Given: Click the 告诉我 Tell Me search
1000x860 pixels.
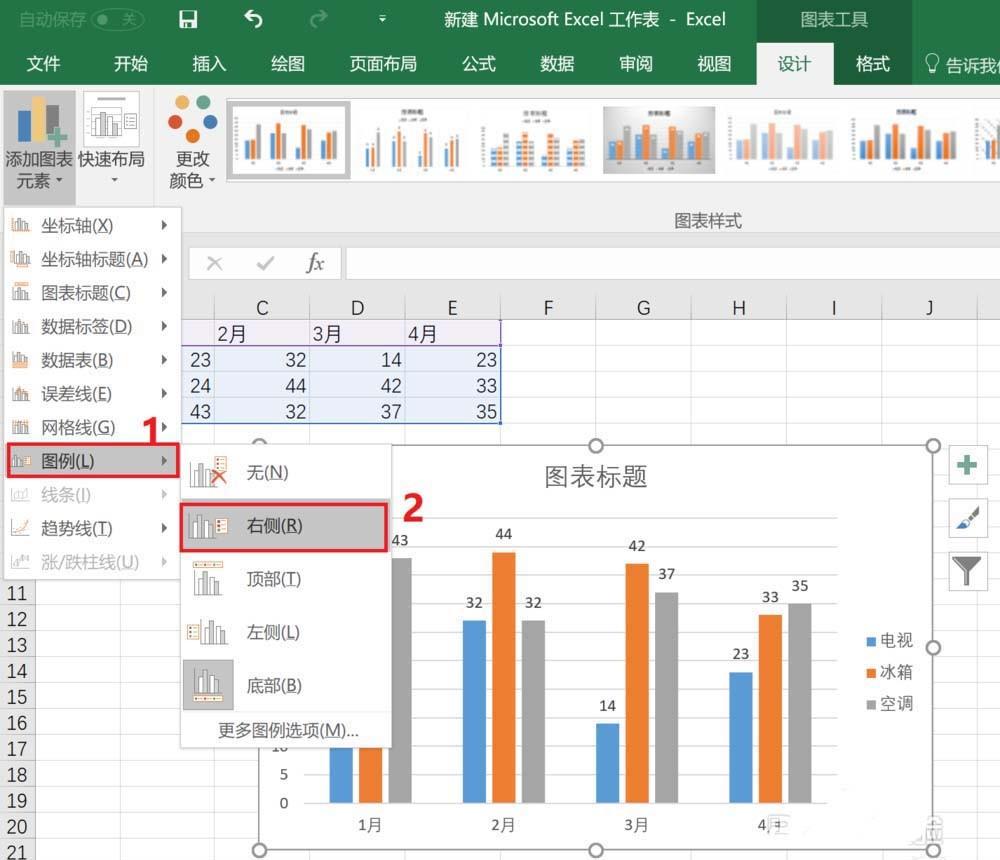Looking at the screenshot, I should [960, 64].
